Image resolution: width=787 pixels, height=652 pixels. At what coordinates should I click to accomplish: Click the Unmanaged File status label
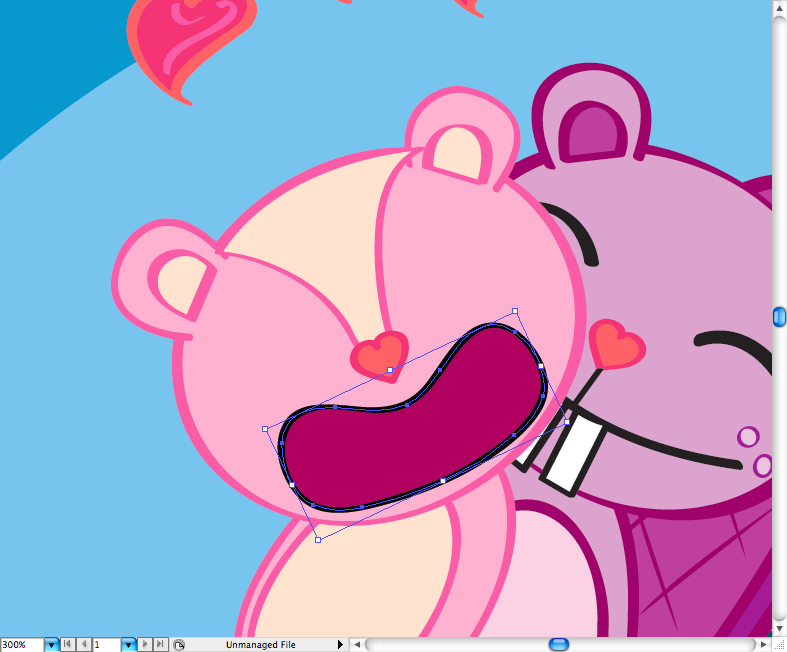pos(260,645)
